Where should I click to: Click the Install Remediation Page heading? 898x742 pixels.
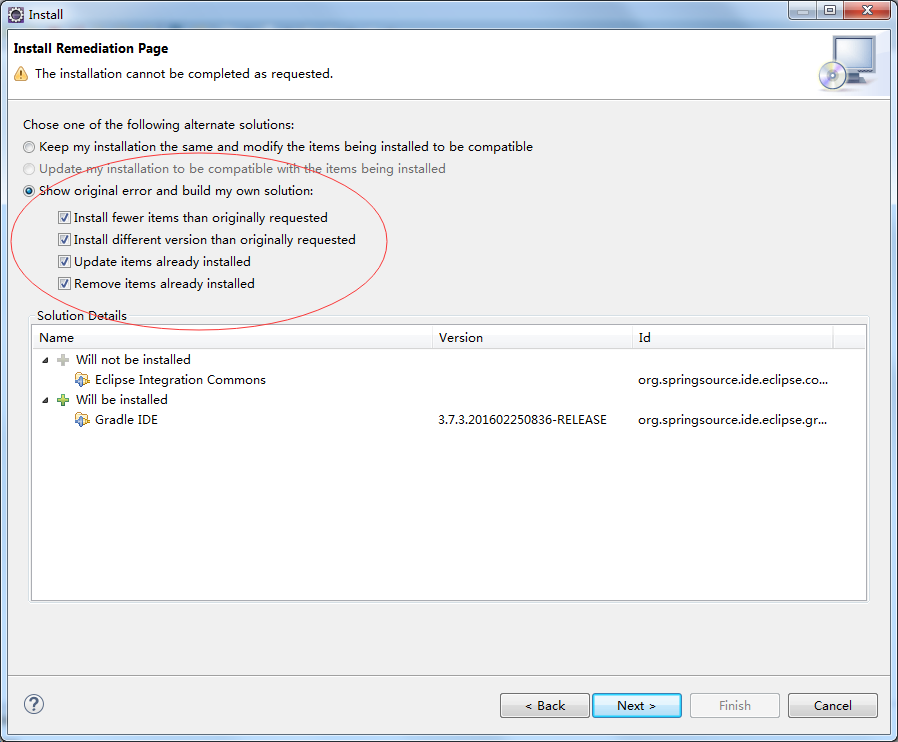(x=90, y=48)
